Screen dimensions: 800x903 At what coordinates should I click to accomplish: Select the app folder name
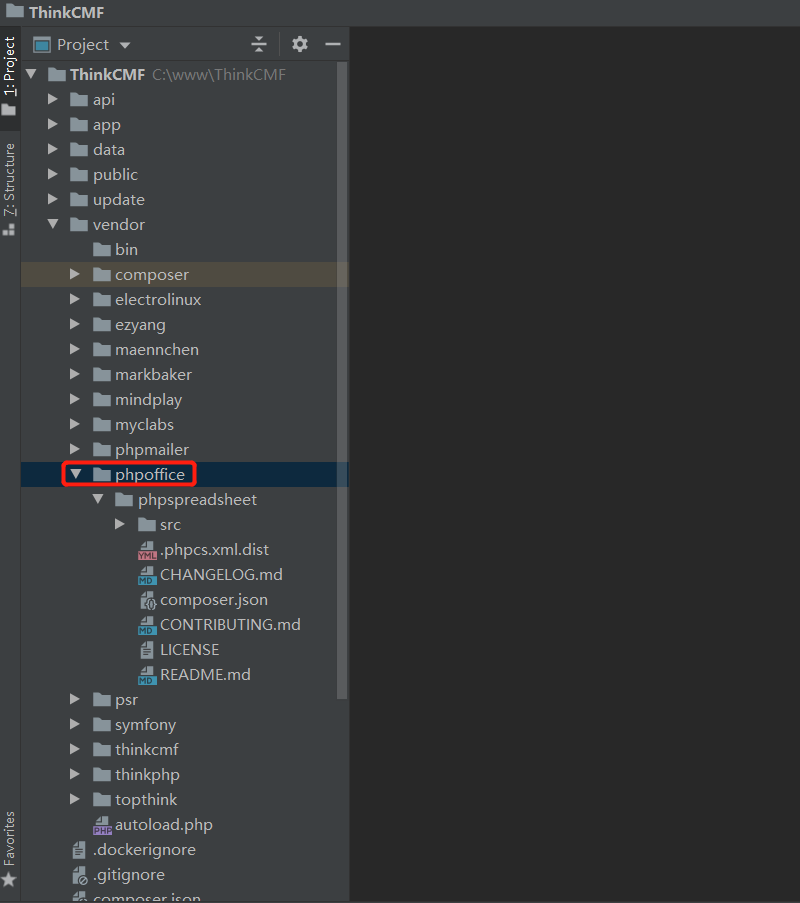coord(107,125)
